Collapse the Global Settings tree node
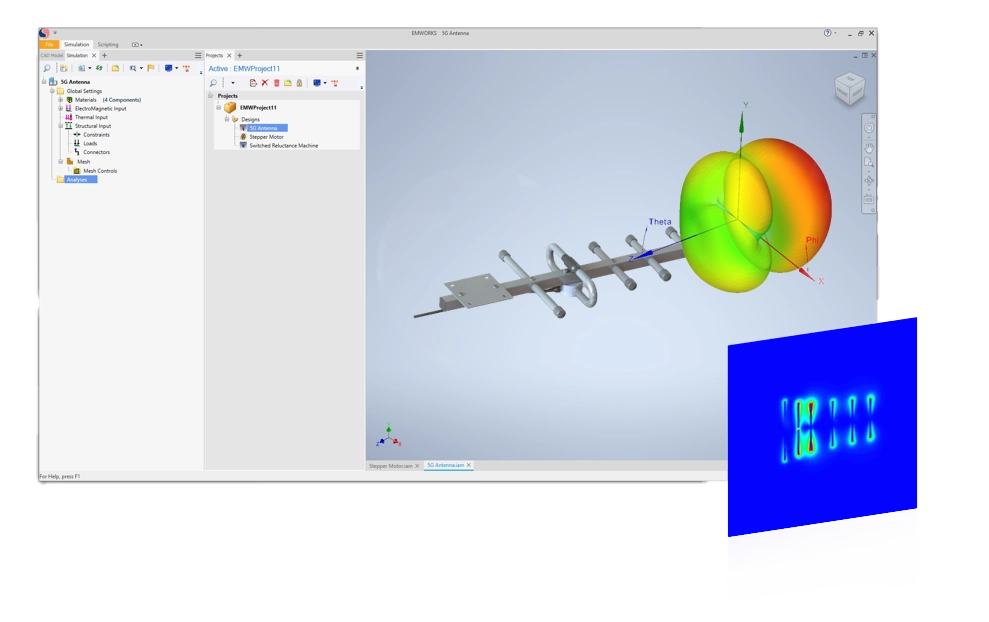The width and height of the screenshot is (989, 622). click(x=52, y=91)
